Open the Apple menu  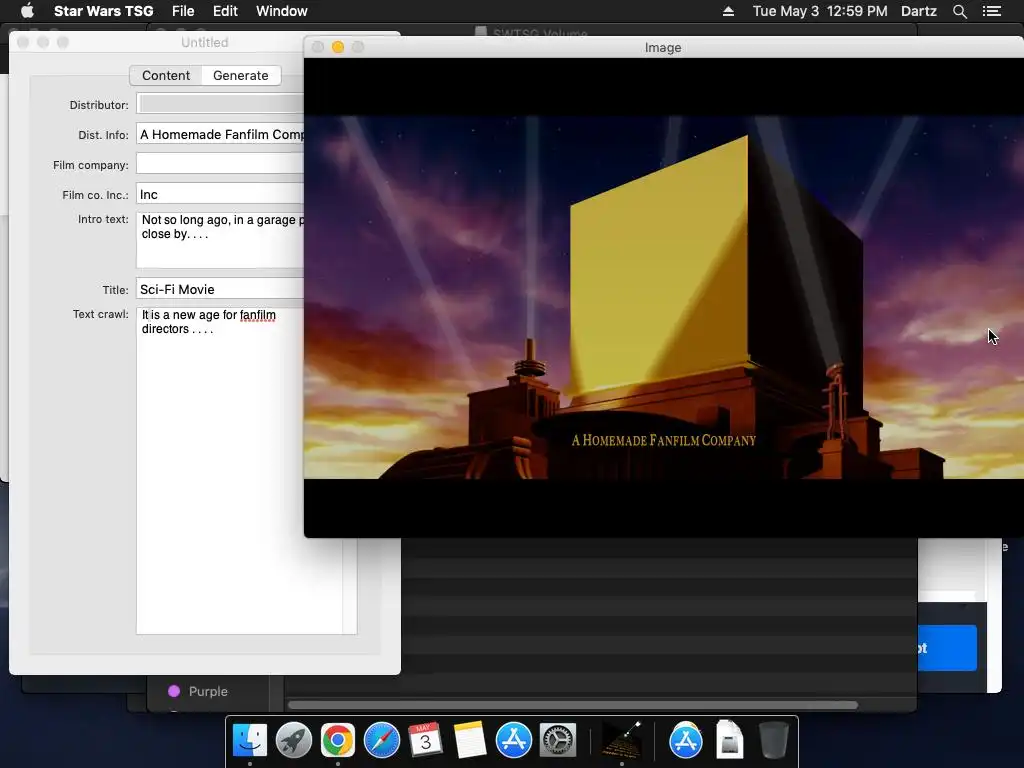pyautogui.click(x=27, y=11)
